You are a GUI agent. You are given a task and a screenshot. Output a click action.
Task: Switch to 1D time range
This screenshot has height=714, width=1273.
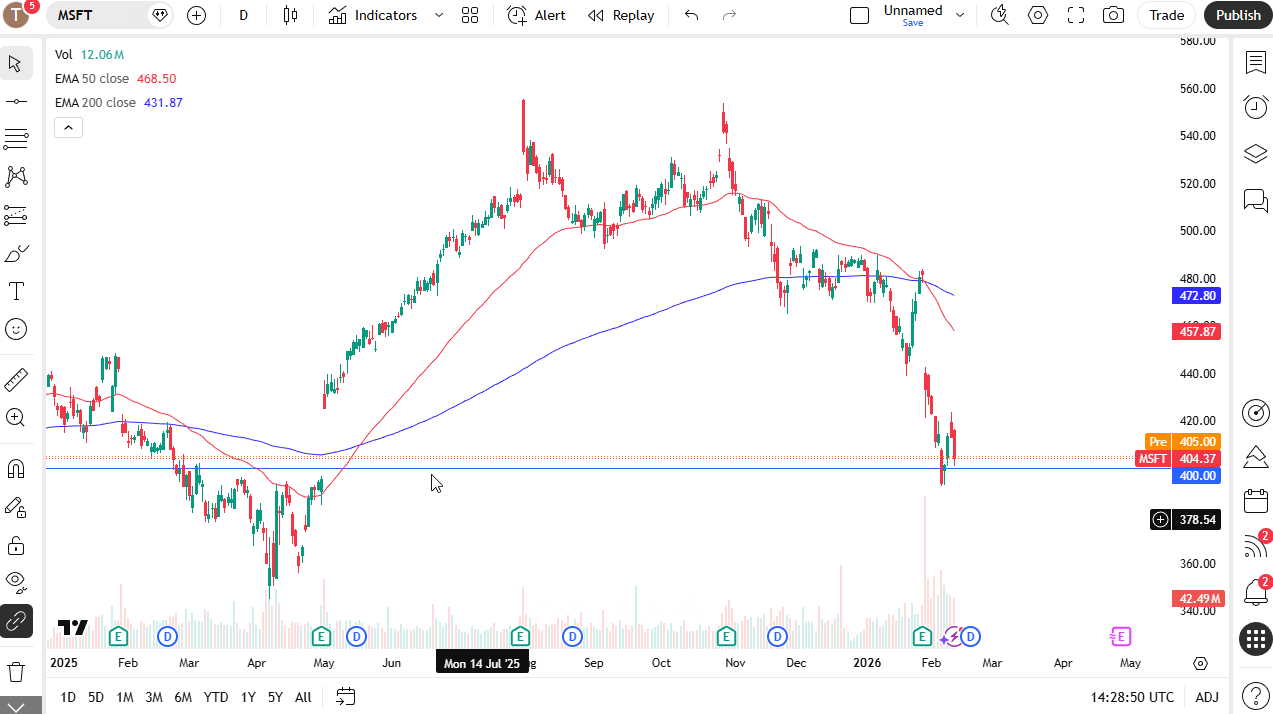coord(68,697)
